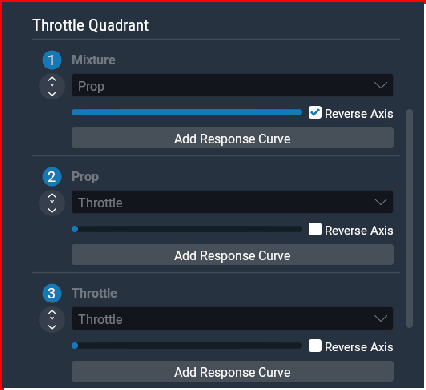
Task: Click the number 2 badge for Prop
Action: (52, 177)
